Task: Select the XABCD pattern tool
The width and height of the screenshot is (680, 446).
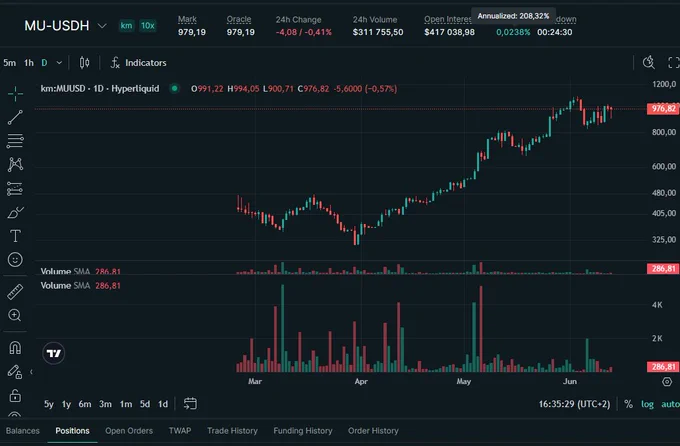Action: tap(15, 164)
